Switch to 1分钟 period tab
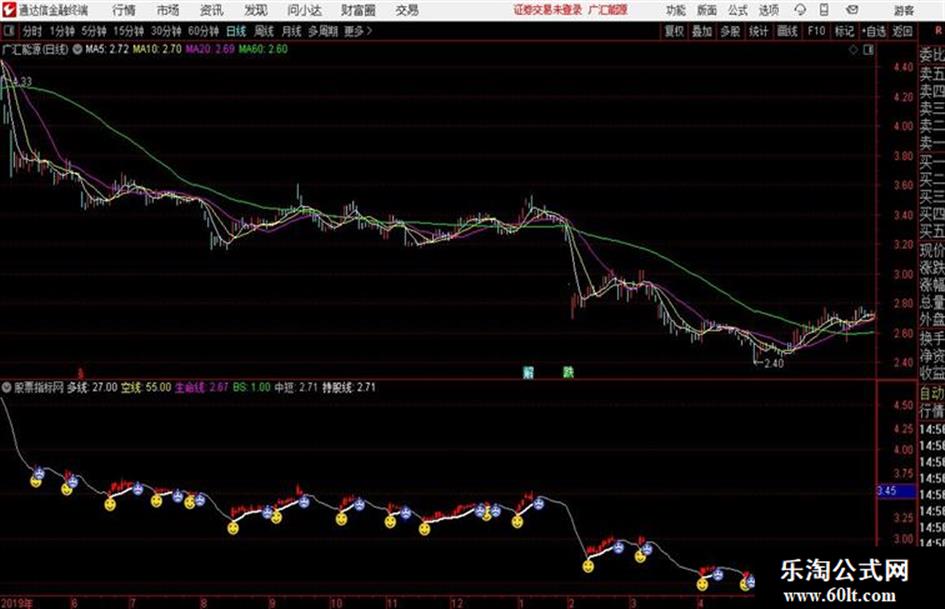This screenshot has width=945, height=609. (x=62, y=31)
